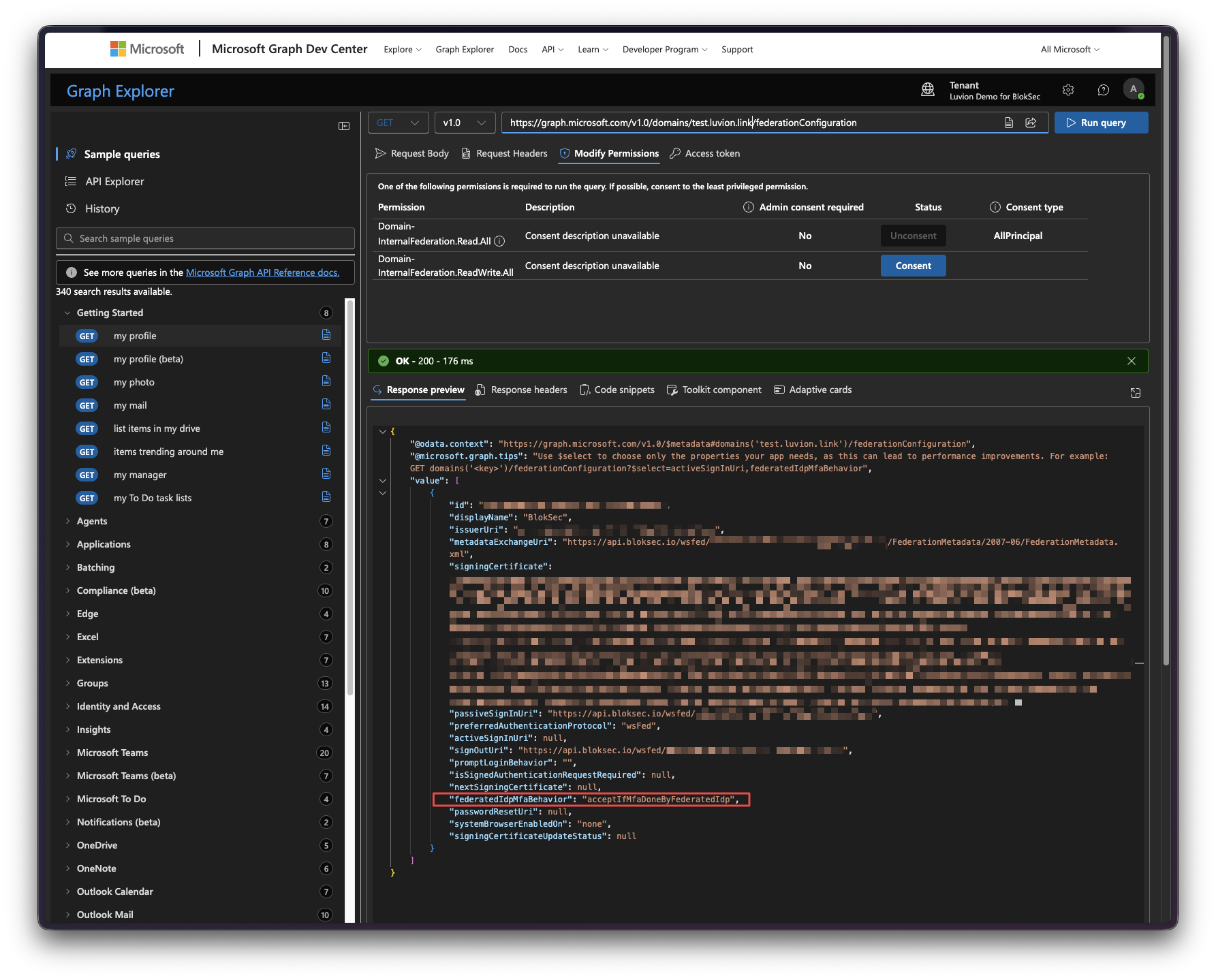Open Graph Explorer settings gear

pyautogui.click(x=1068, y=90)
